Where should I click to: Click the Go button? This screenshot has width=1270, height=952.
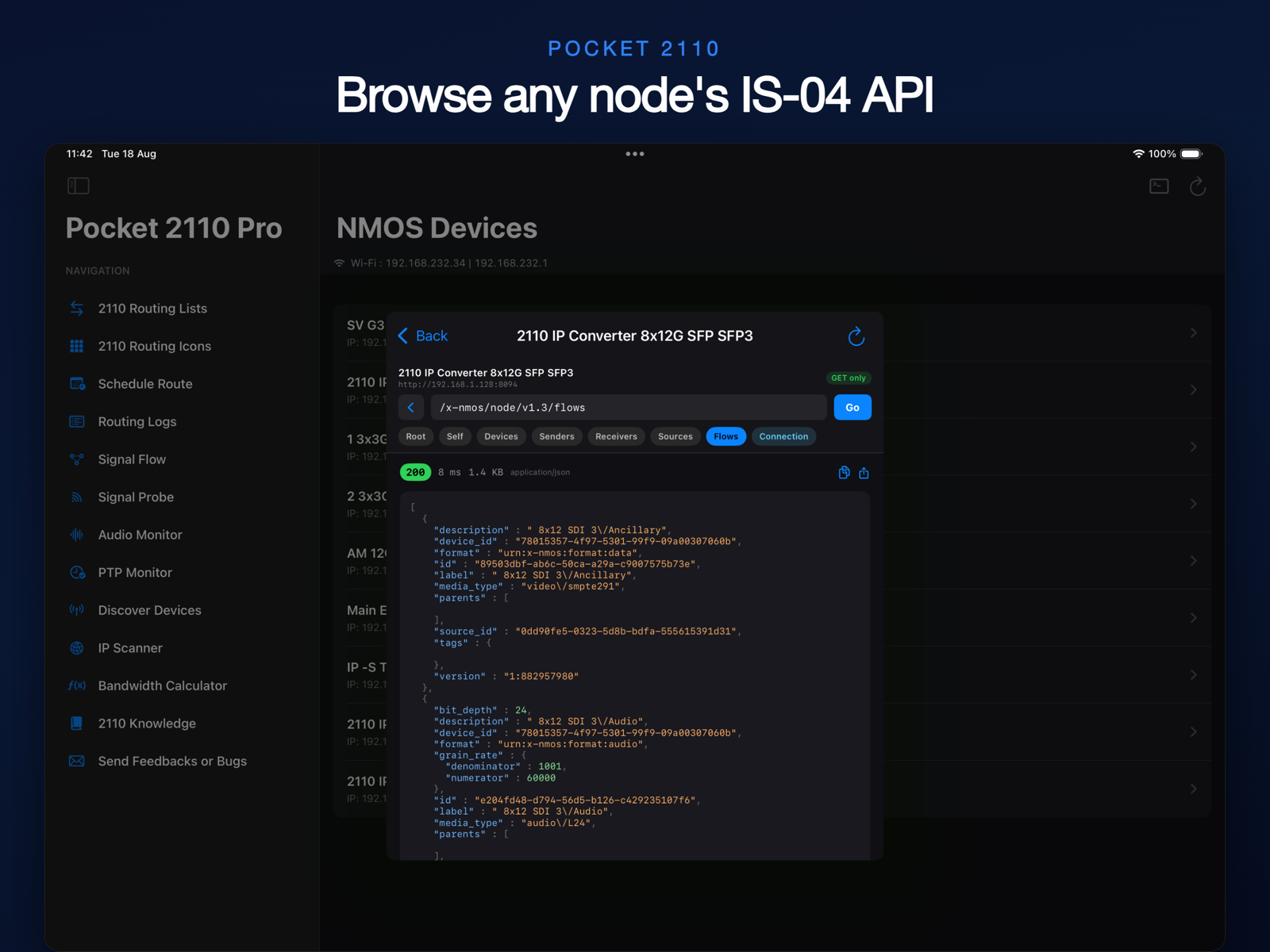click(852, 408)
